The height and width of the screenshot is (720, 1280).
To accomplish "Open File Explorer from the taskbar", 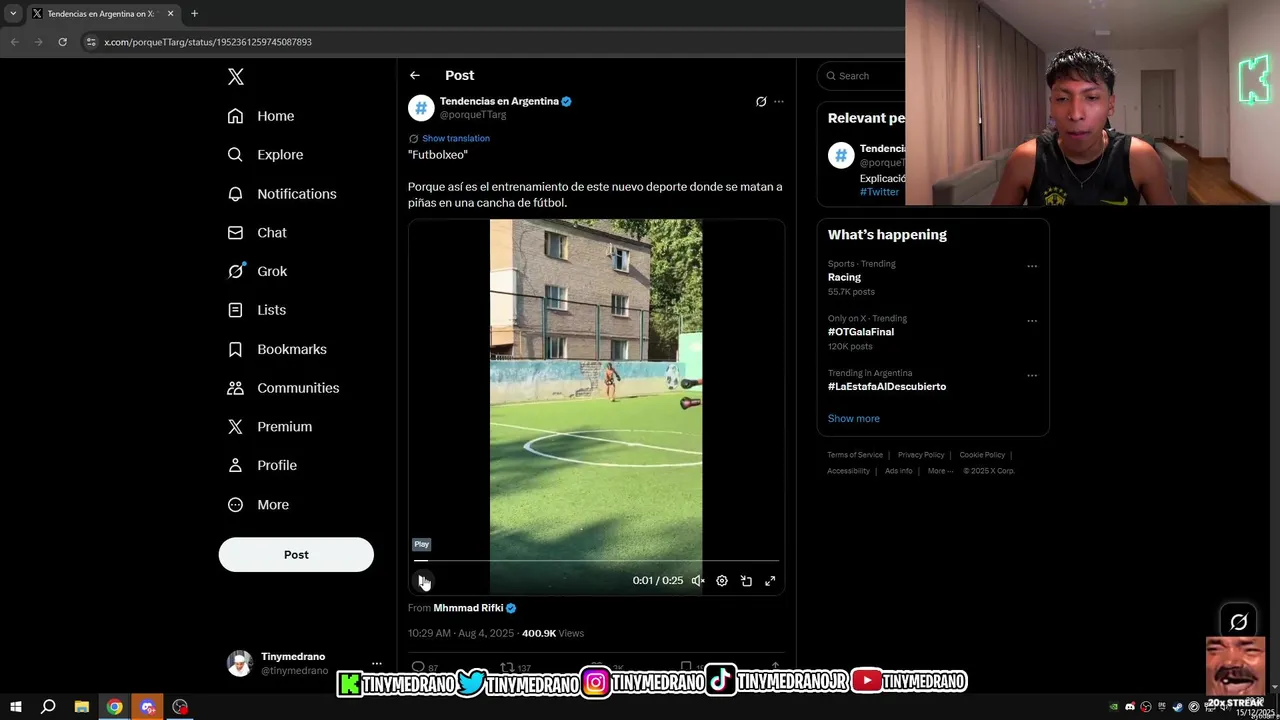I will [82, 707].
